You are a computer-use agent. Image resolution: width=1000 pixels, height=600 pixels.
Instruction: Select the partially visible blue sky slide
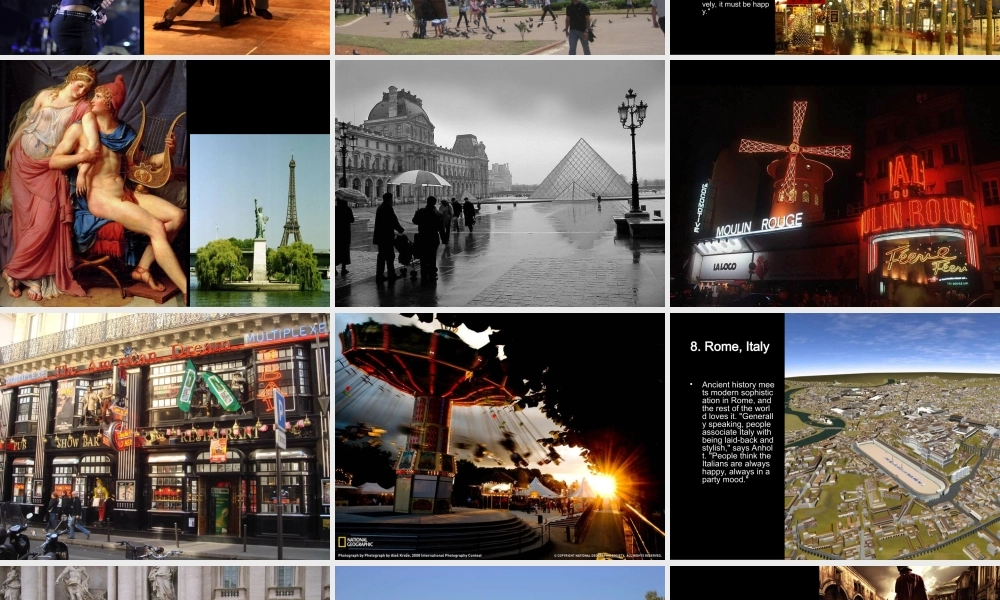tap(499, 583)
